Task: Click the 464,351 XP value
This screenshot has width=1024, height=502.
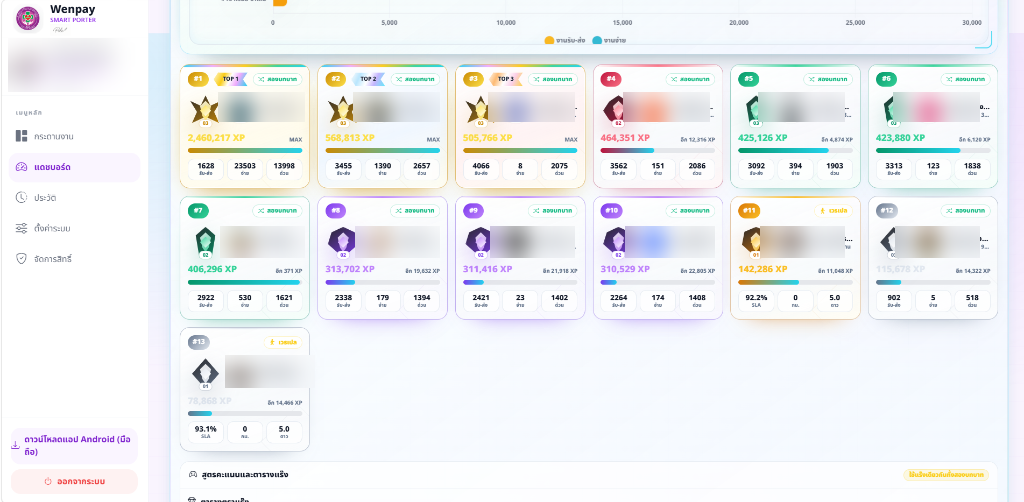Action: tap(625, 138)
